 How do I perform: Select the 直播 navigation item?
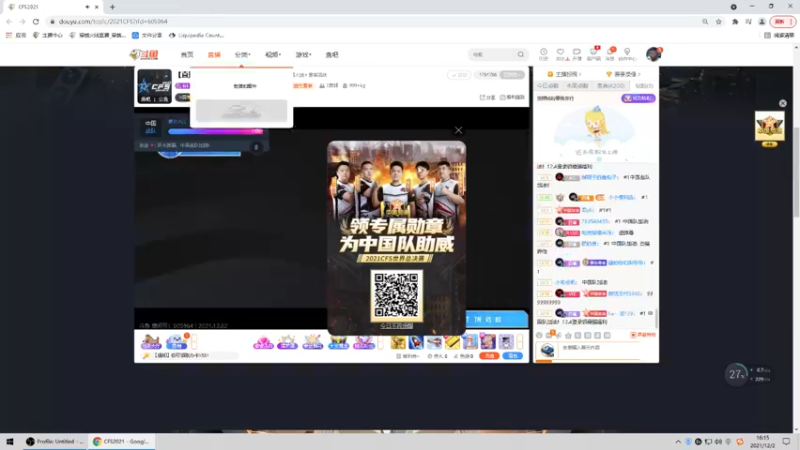[214, 55]
